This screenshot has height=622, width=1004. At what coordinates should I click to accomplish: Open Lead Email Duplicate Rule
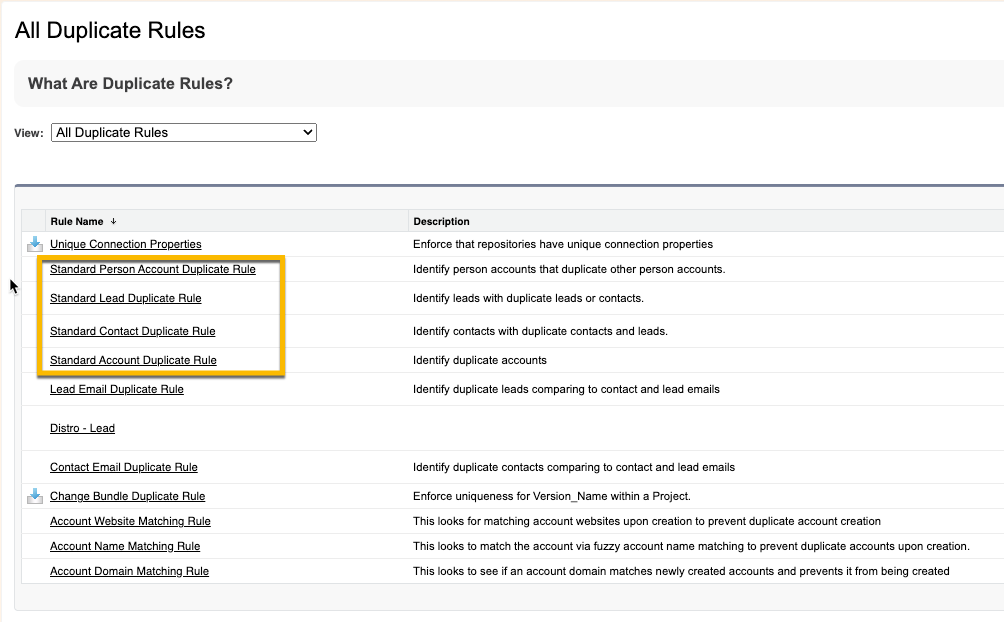click(117, 389)
